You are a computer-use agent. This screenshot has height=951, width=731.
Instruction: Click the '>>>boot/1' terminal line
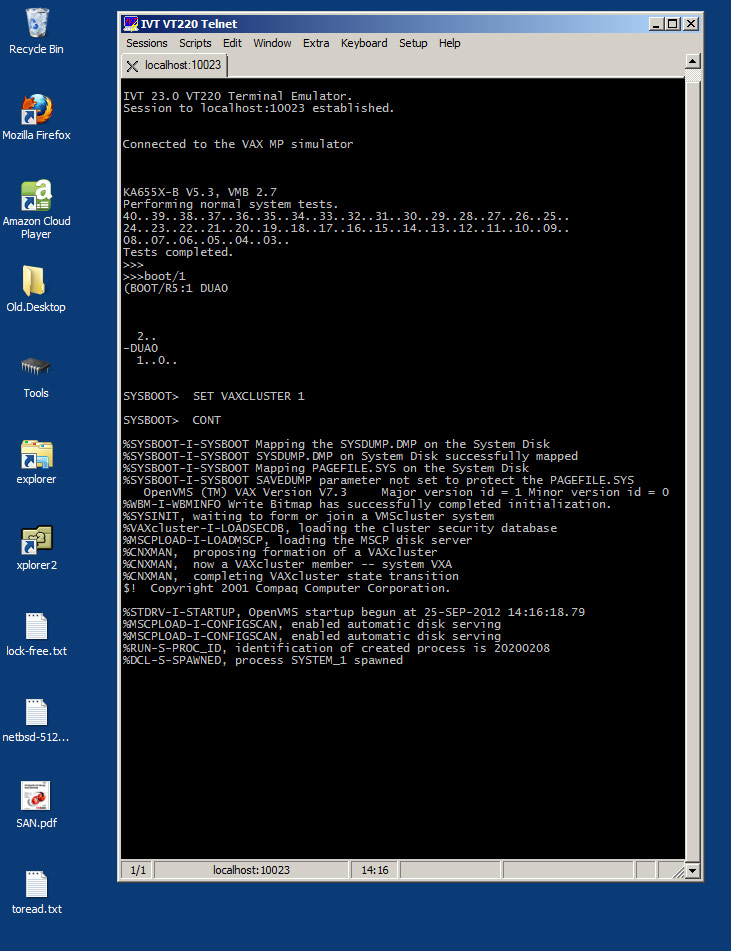click(154, 276)
